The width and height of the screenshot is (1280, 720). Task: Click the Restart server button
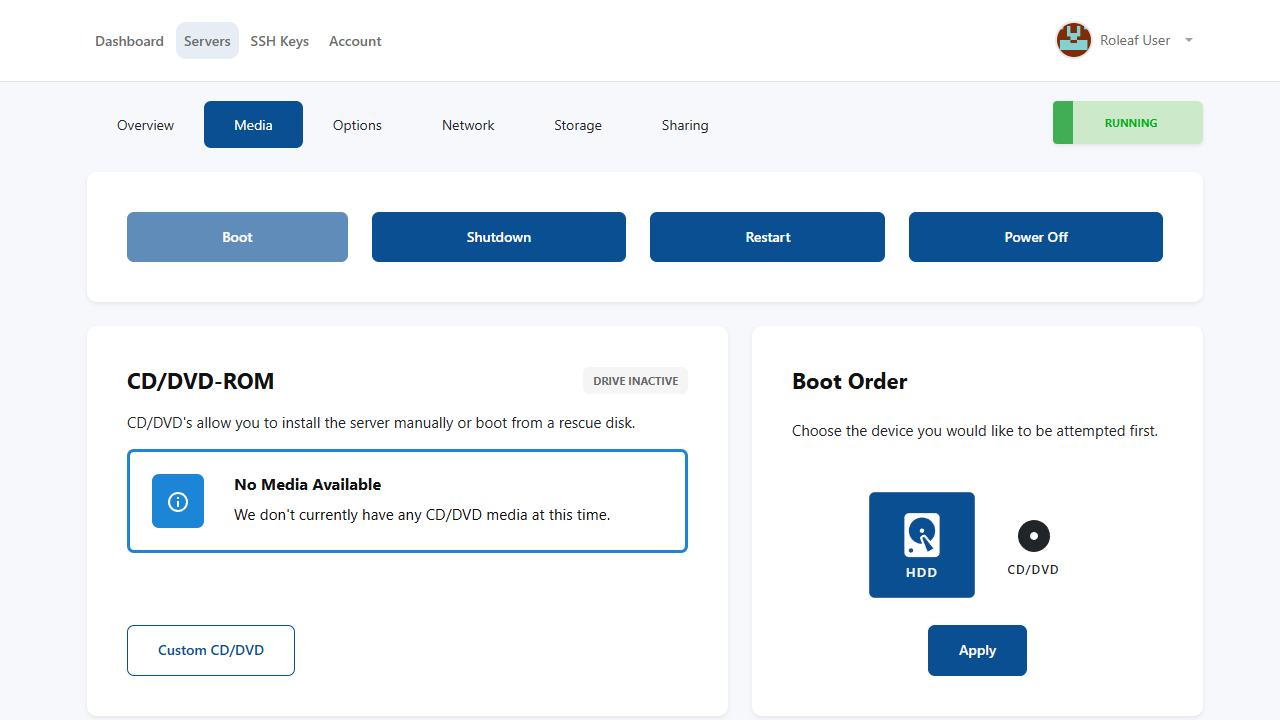click(x=767, y=237)
